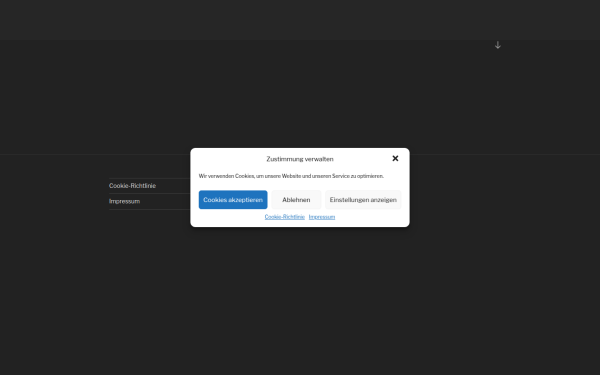Open the blue Impressum link in dialog
This screenshot has height=375, width=600.
pyautogui.click(x=322, y=217)
